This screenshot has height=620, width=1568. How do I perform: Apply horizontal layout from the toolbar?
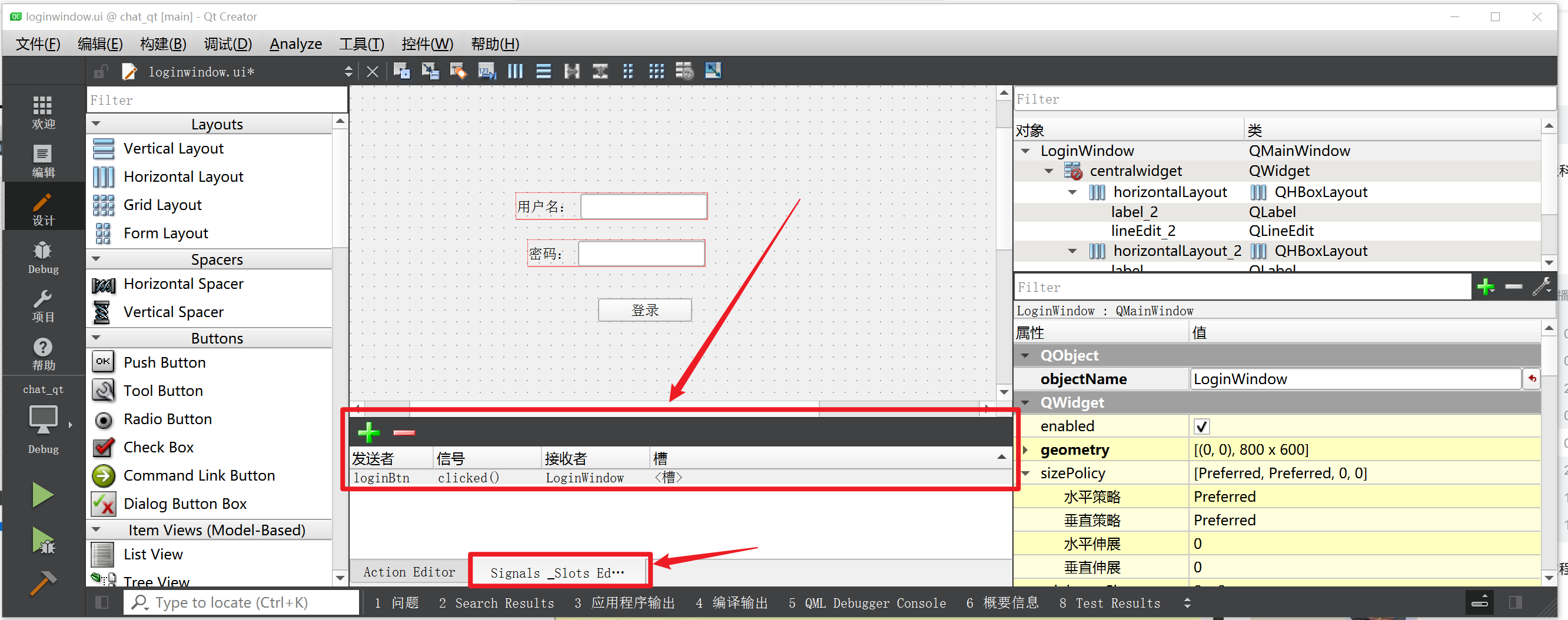pyautogui.click(x=515, y=71)
